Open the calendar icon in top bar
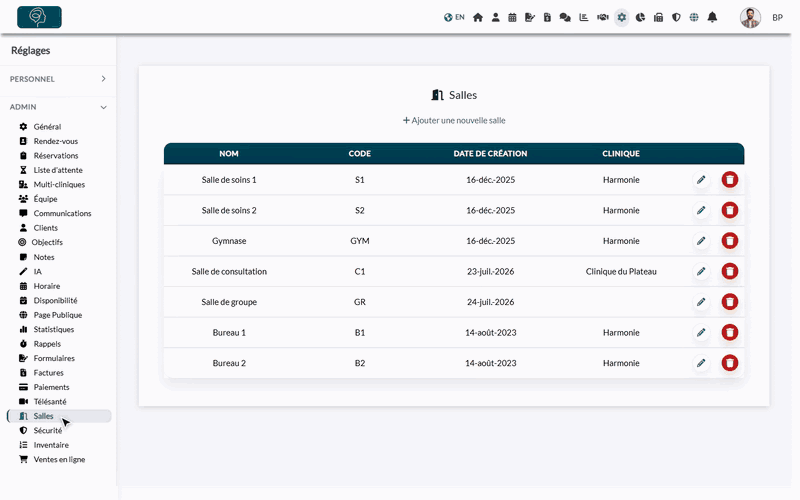The image size is (800, 500). [512, 17]
